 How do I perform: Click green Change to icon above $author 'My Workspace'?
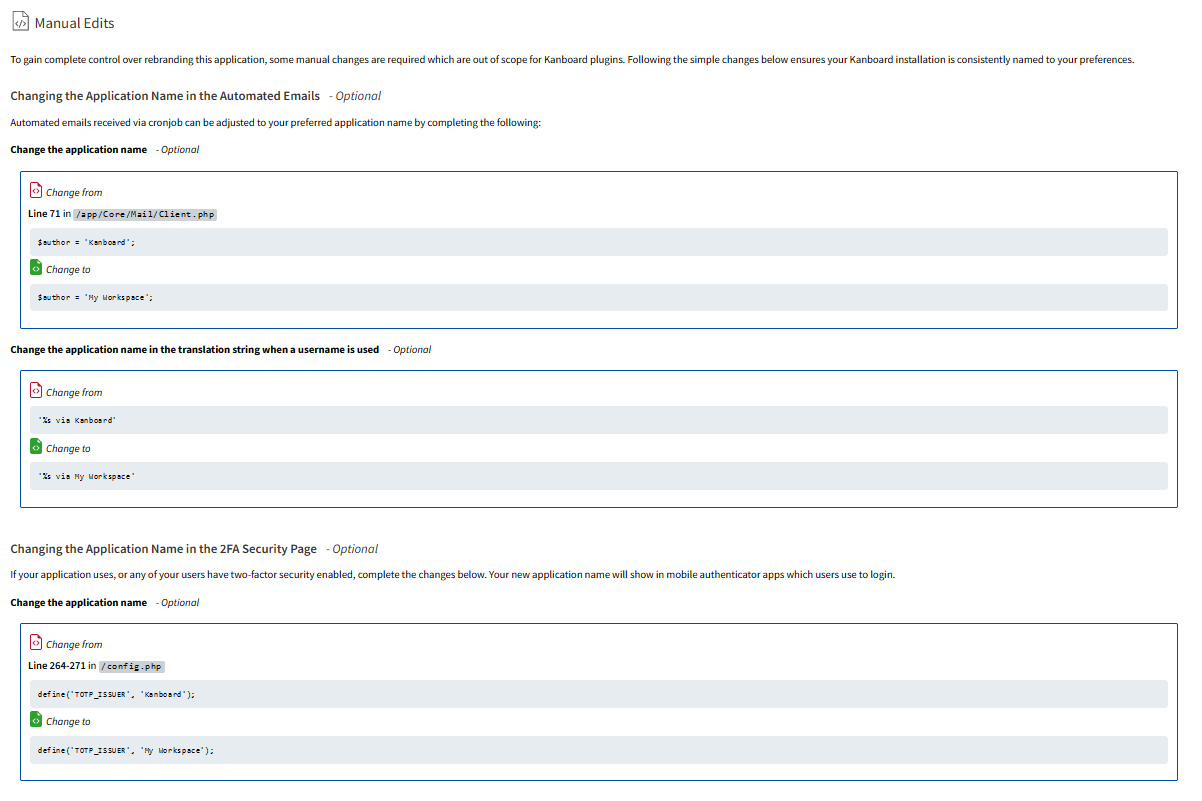point(36,267)
